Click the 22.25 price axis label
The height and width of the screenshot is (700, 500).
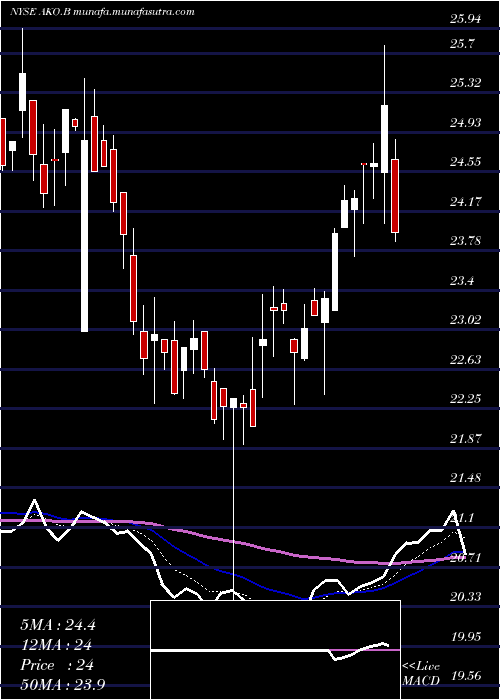click(x=468, y=399)
